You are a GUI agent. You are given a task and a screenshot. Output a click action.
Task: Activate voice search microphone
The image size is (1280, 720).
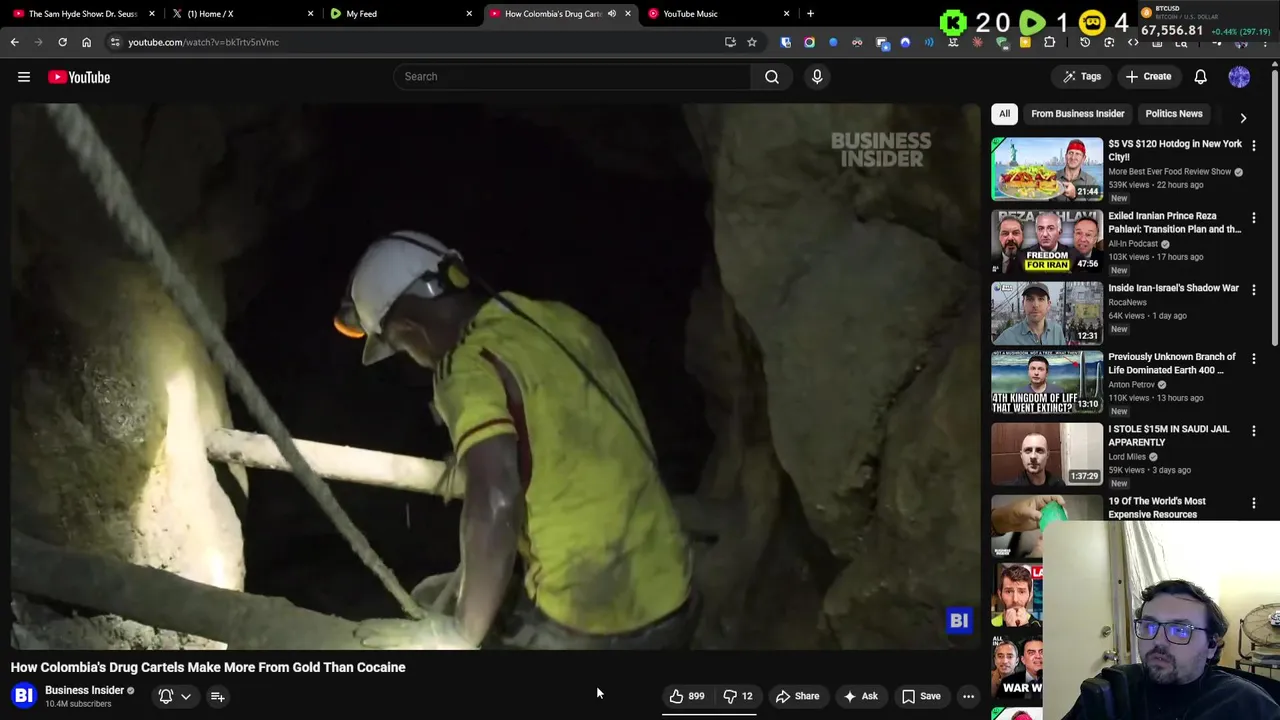coord(817,77)
